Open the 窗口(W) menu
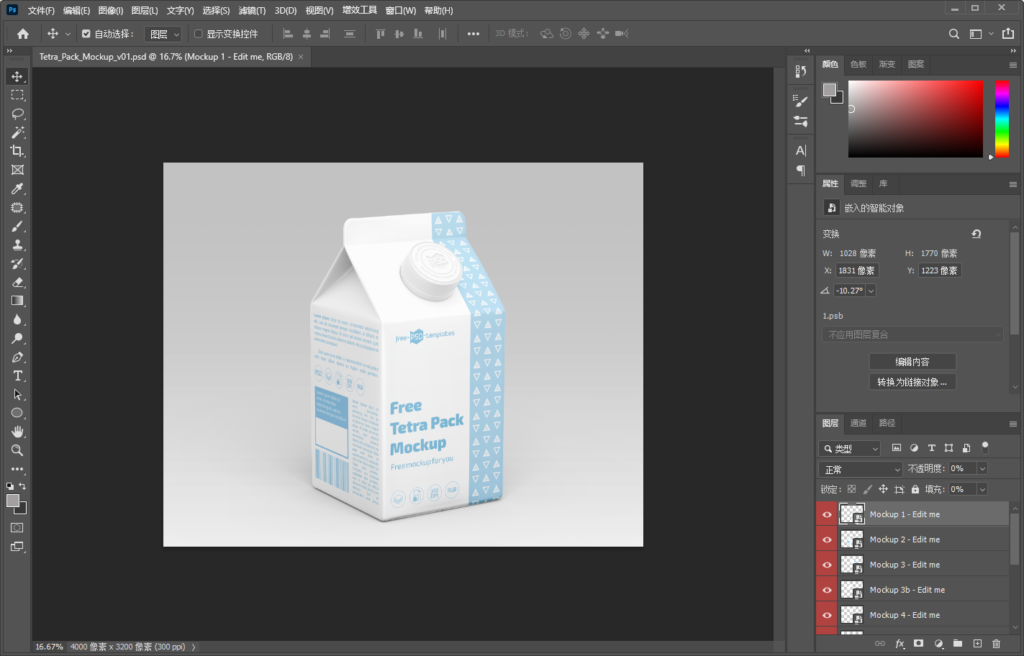Screen dimensions: 1024x656 tap(400, 10)
